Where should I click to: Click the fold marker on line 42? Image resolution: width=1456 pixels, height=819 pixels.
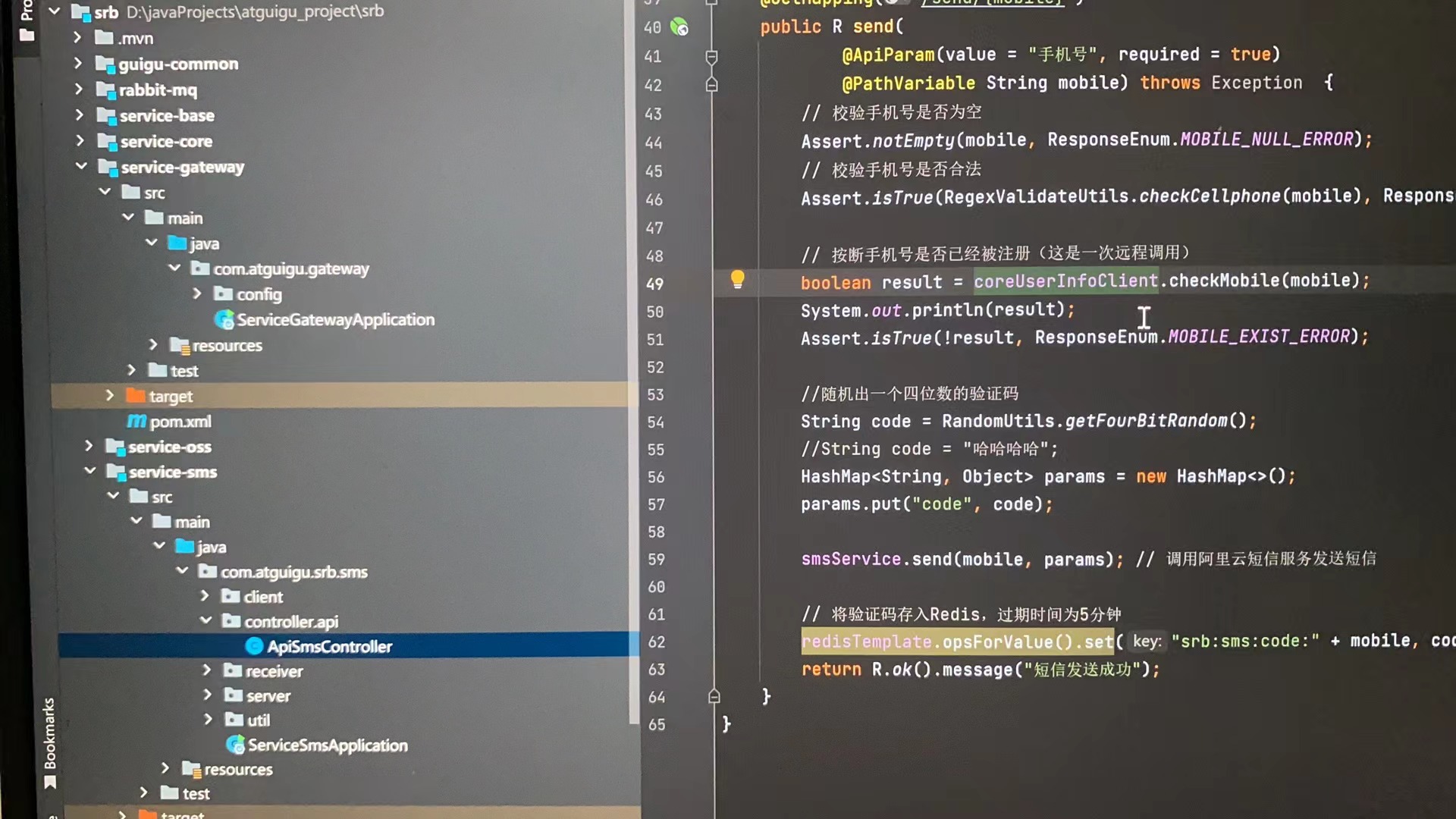pos(711,85)
